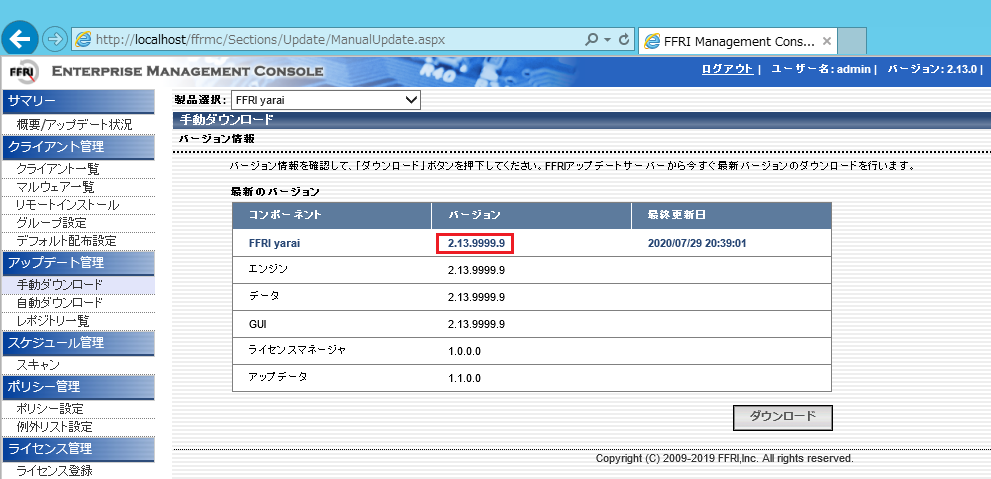Viewport: 991px width, 479px height.
Task: Click the データ row label
Action: 264,296
